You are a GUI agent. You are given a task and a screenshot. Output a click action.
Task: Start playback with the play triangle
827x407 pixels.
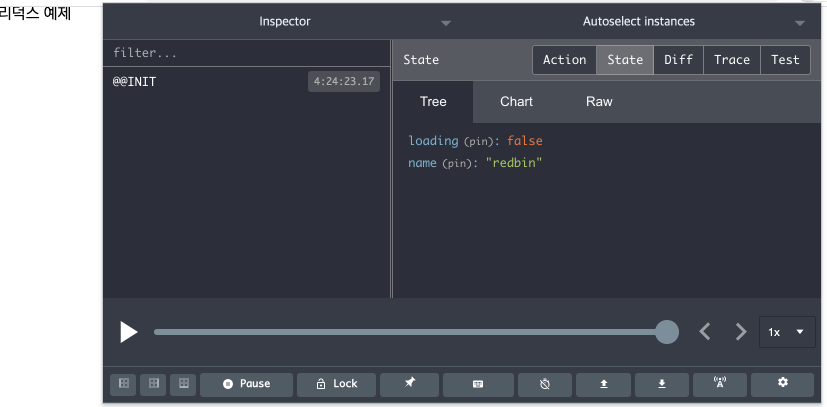pos(128,332)
